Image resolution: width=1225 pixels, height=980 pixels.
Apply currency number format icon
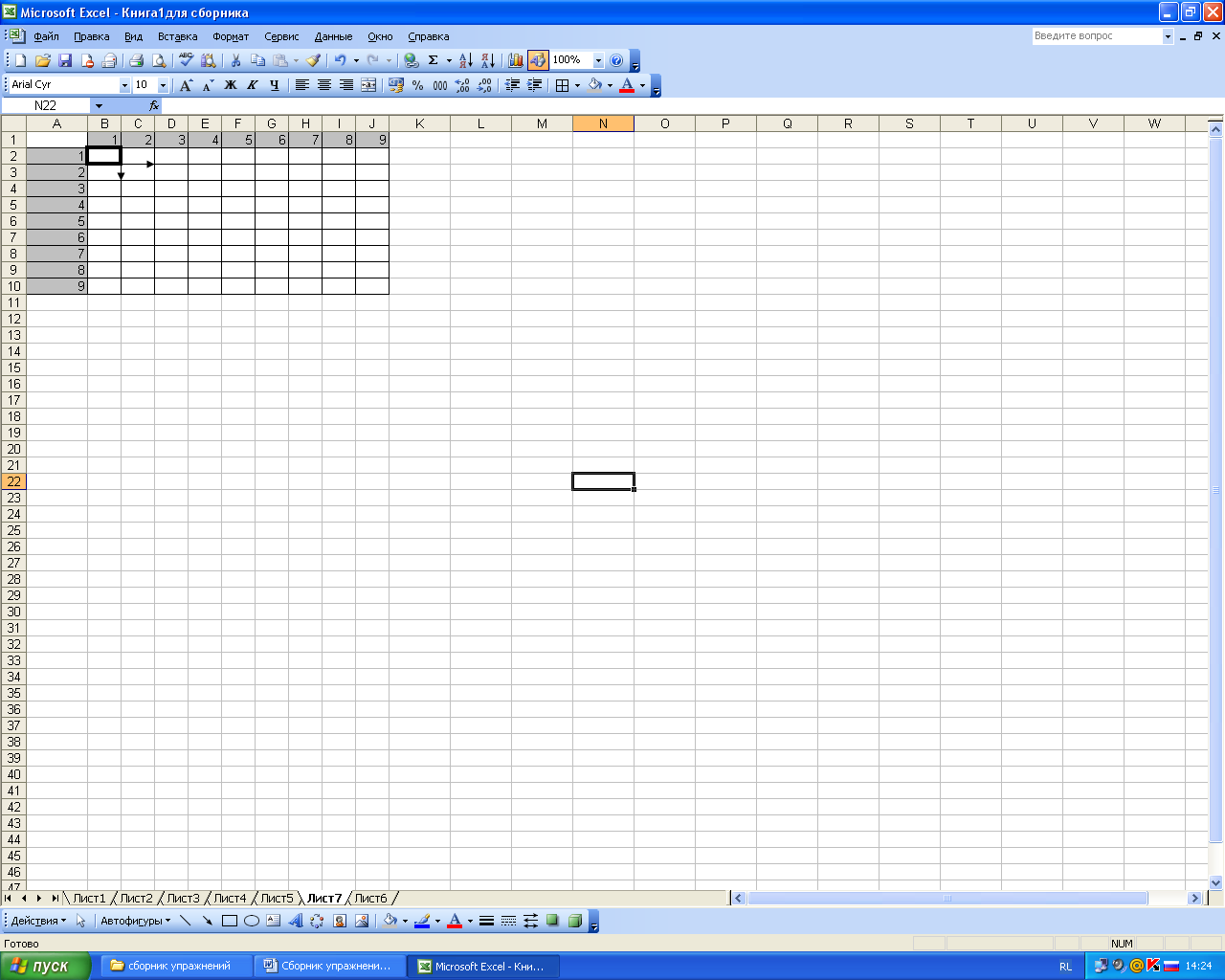396,85
